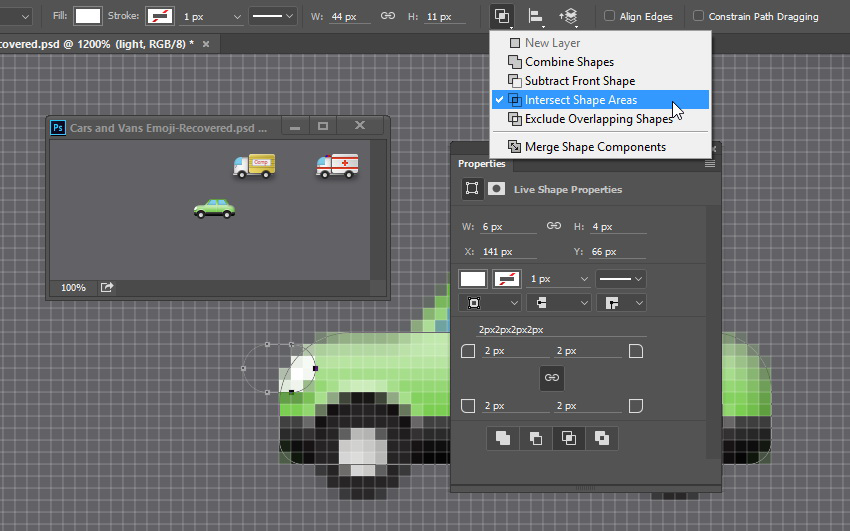This screenshot has width=850, height=531.
Task: Enable Constrain Path Dragging checkbox
Action: [x=698, y=16]
